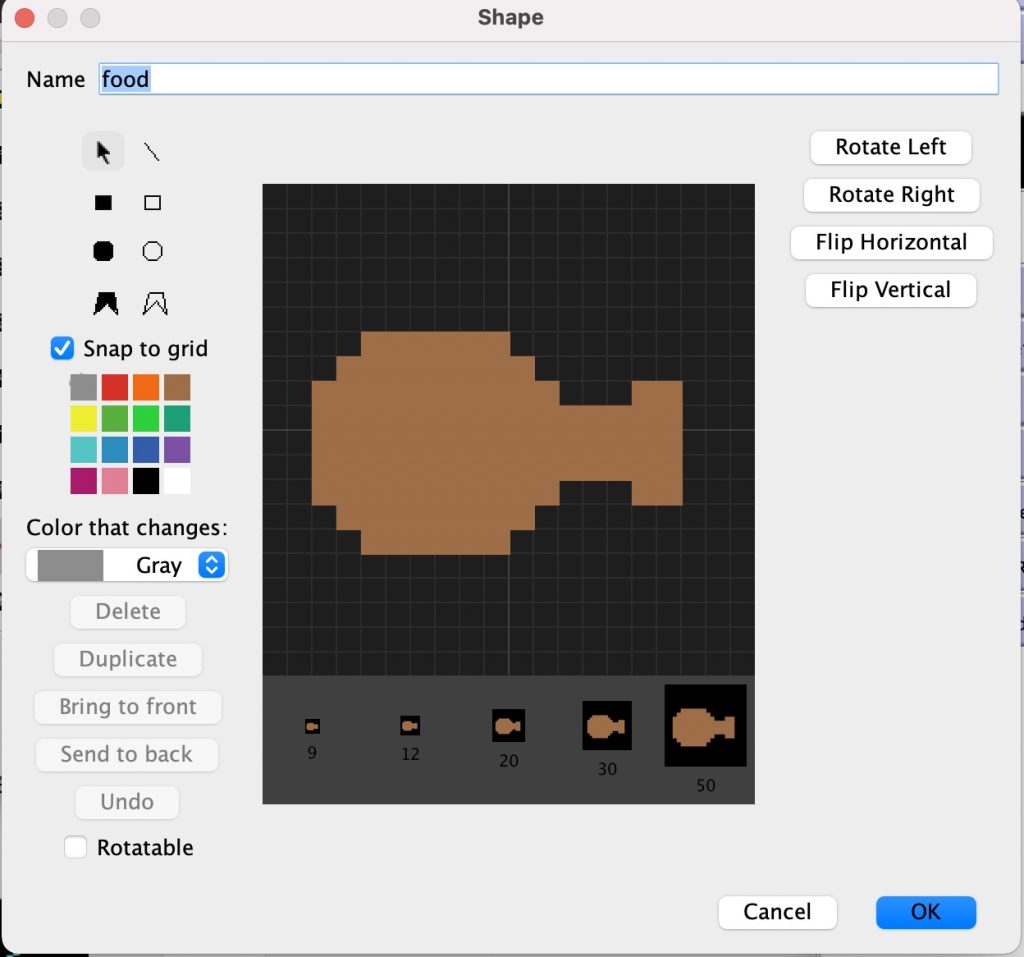Pick the pink color swatch
The width and height of the screenshot is (1024, 957).
tap(115, 481)
